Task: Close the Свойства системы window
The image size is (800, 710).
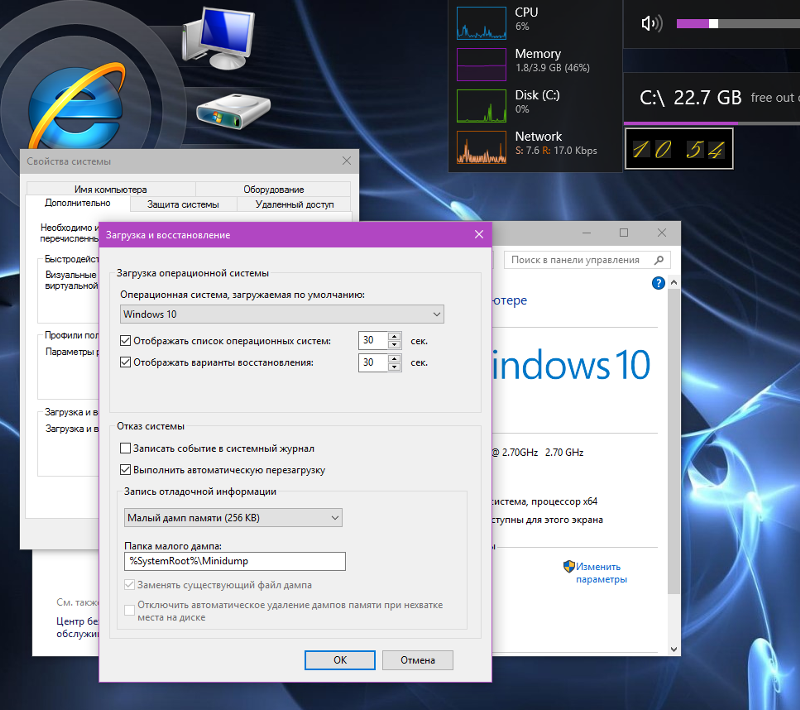Action: [346, 161]
